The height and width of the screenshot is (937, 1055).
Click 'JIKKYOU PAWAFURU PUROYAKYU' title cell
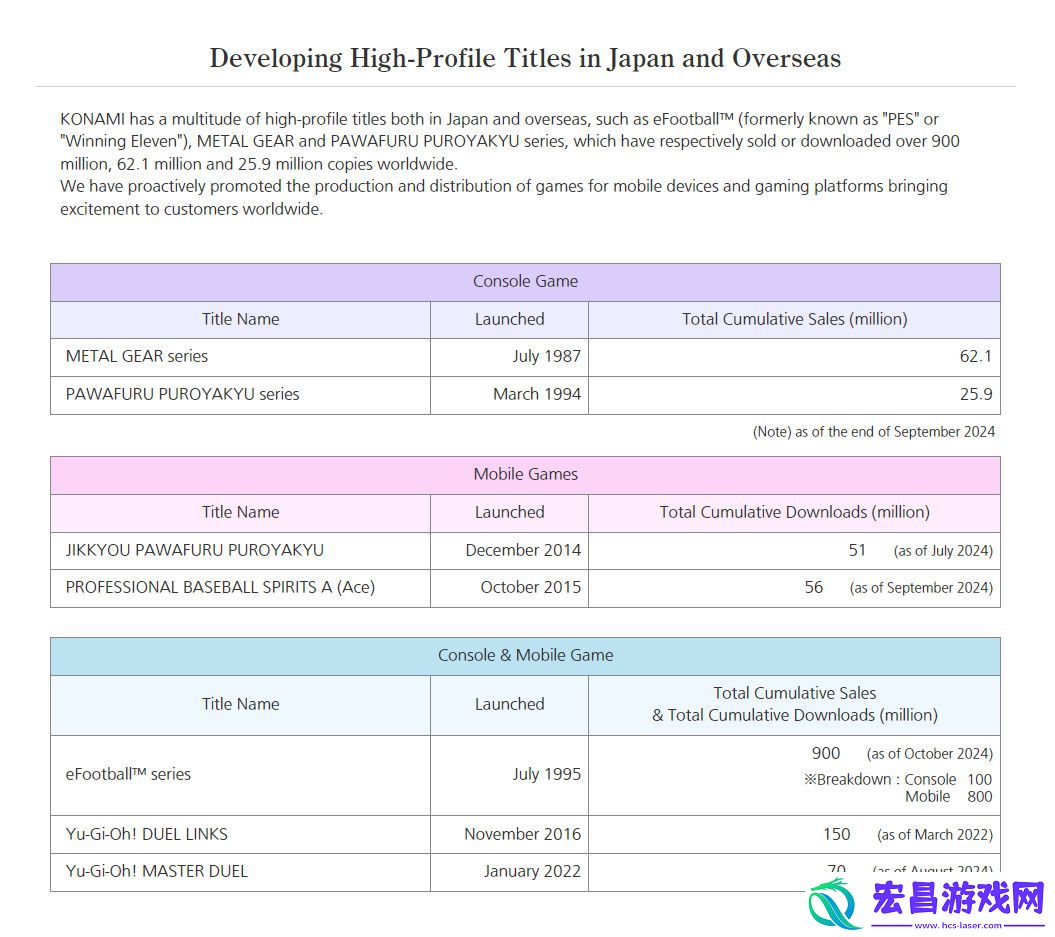pos(240,551)
